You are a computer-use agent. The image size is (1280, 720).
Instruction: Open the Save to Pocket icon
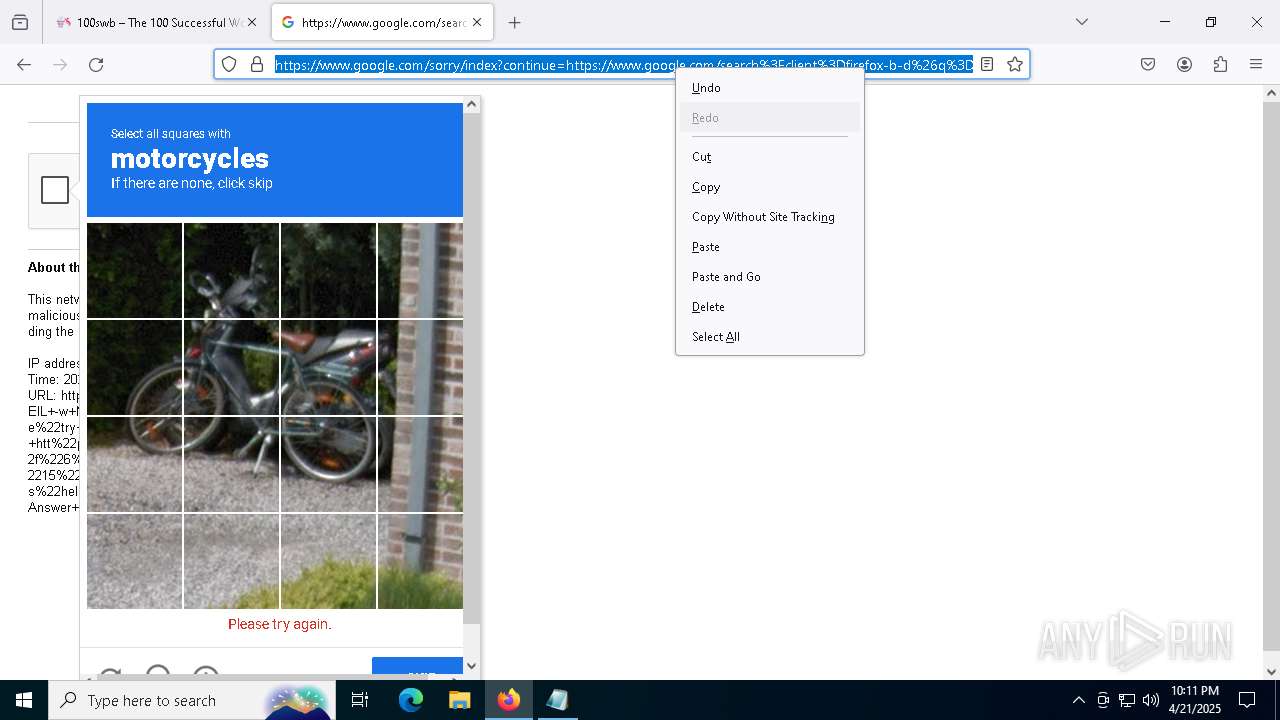[1148, 64]
